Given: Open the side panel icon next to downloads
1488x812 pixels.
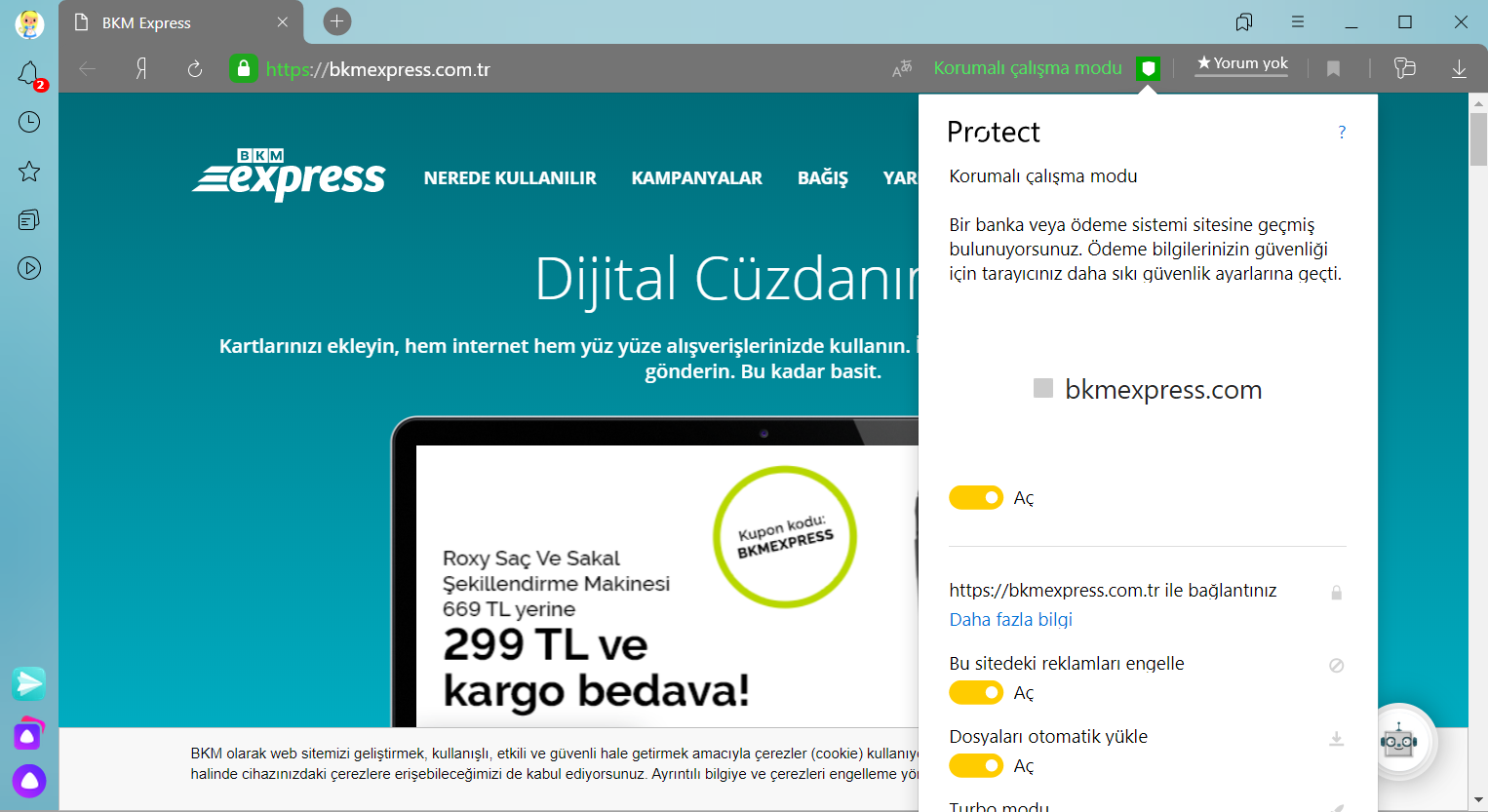Looking at the screenshot, I should point(1404,68).
